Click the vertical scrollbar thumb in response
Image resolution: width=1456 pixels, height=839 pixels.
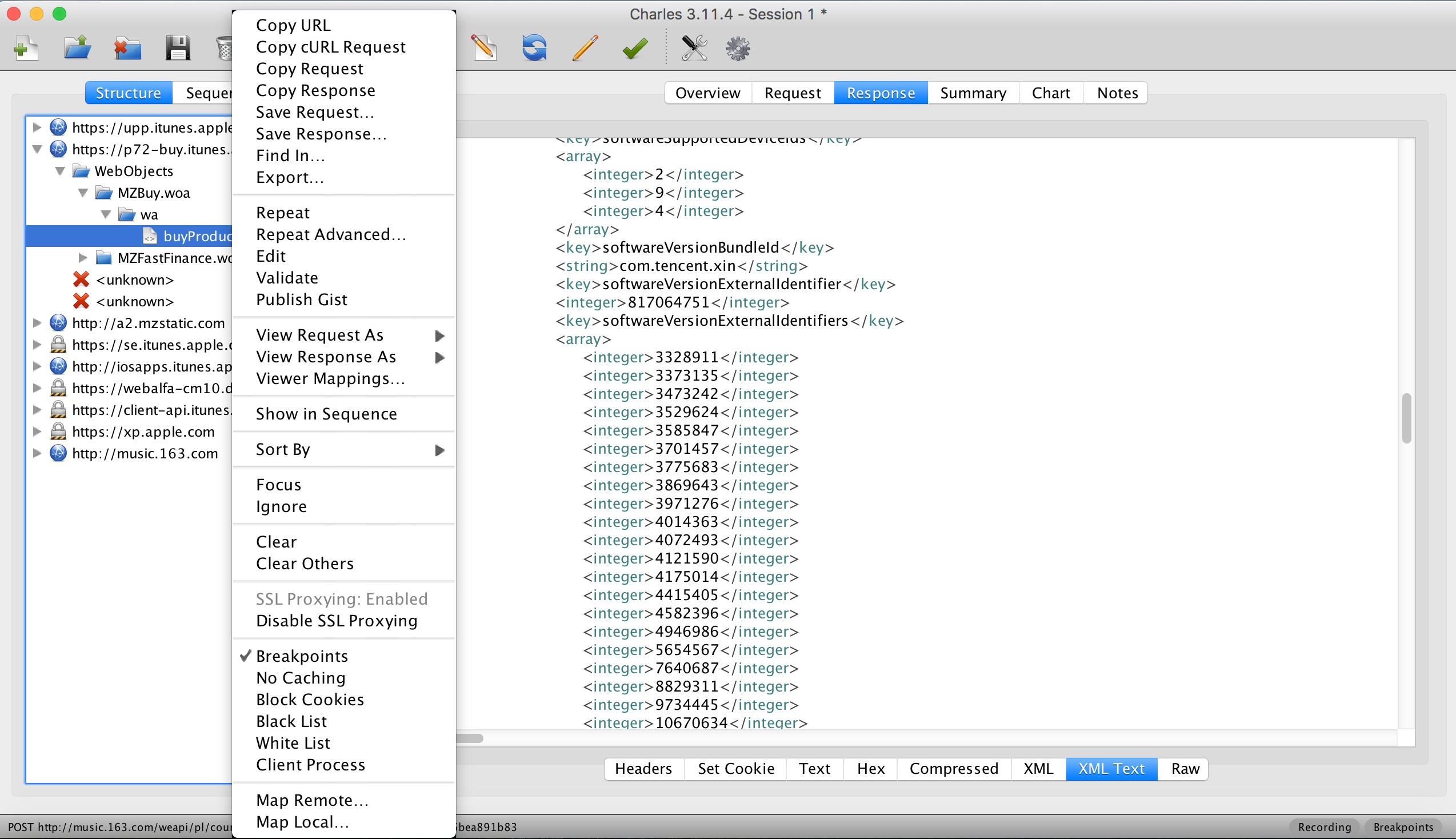click(1406, 418)
